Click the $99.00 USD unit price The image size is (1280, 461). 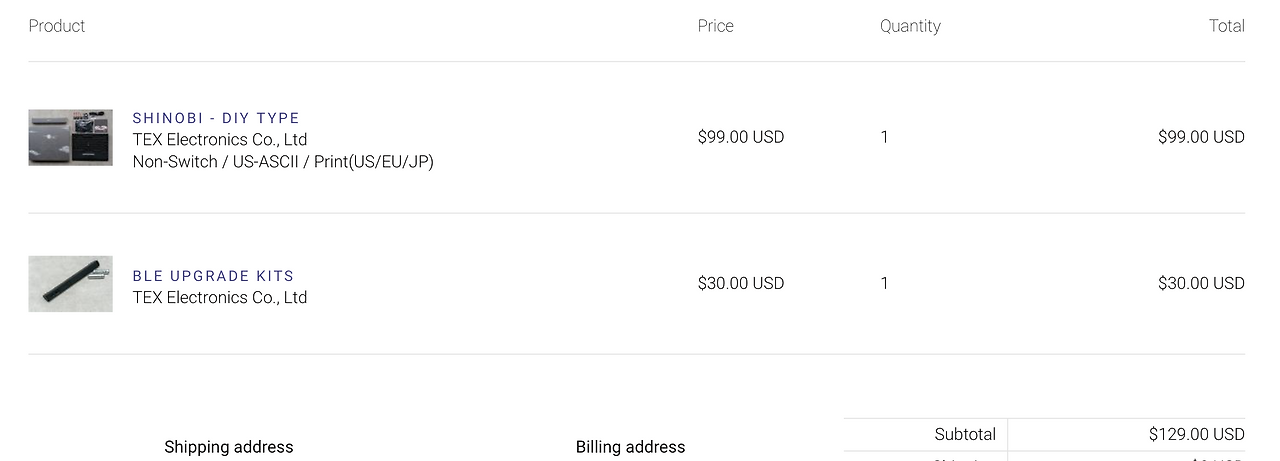pos(741,137)
